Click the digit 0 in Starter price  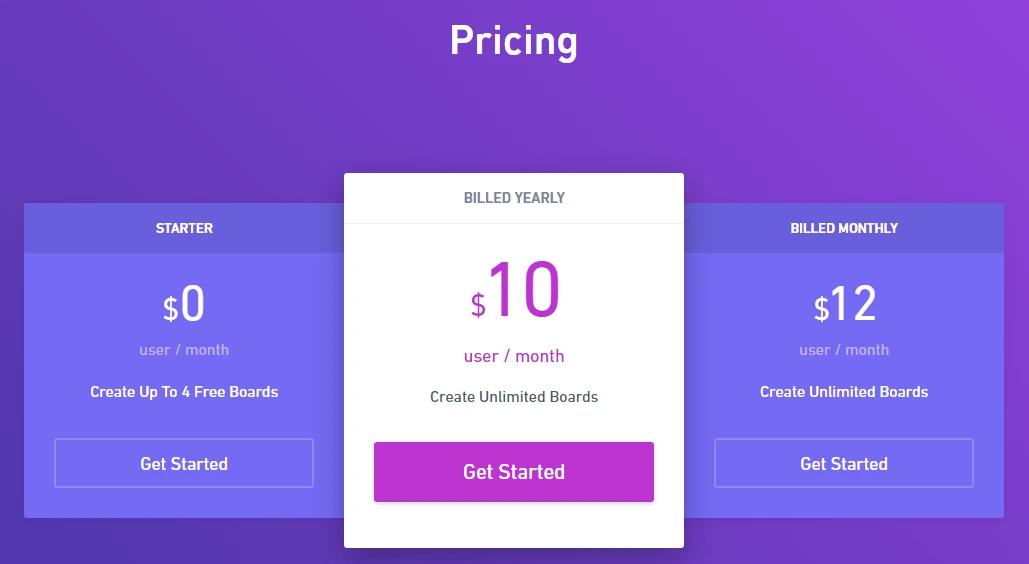click(x=193, y=303)
